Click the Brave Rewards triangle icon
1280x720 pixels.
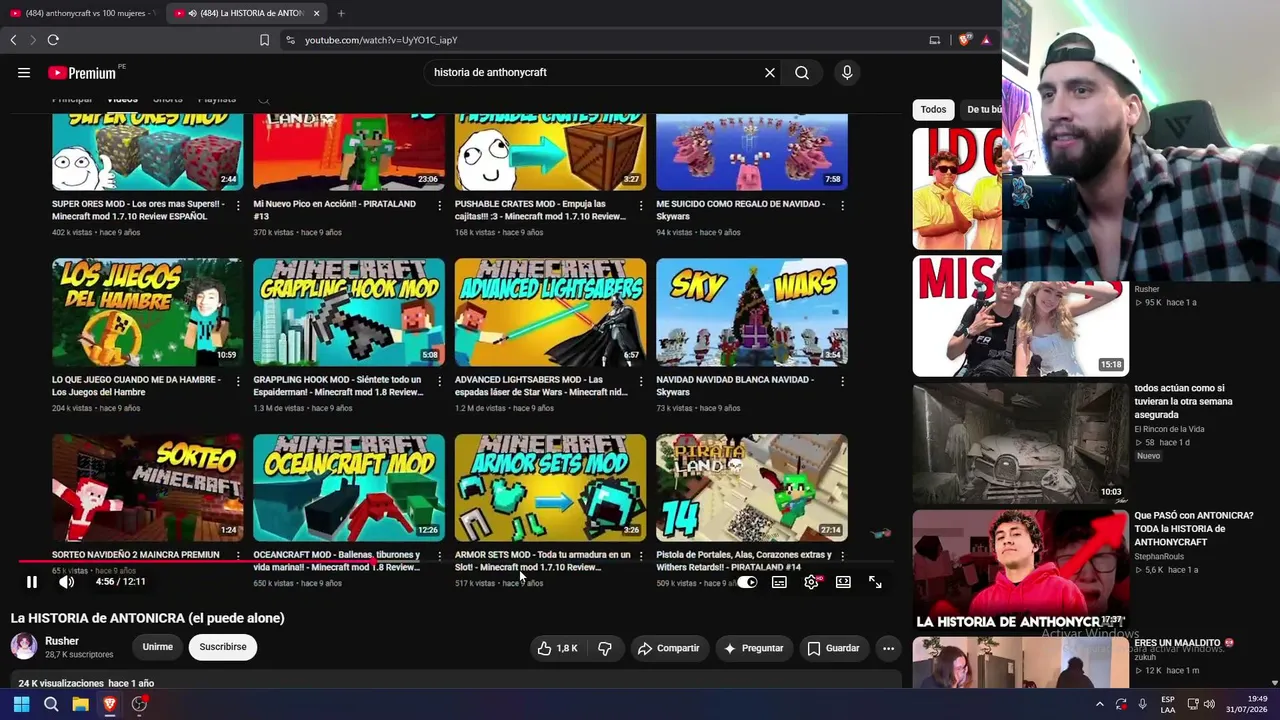click(986, 40)
